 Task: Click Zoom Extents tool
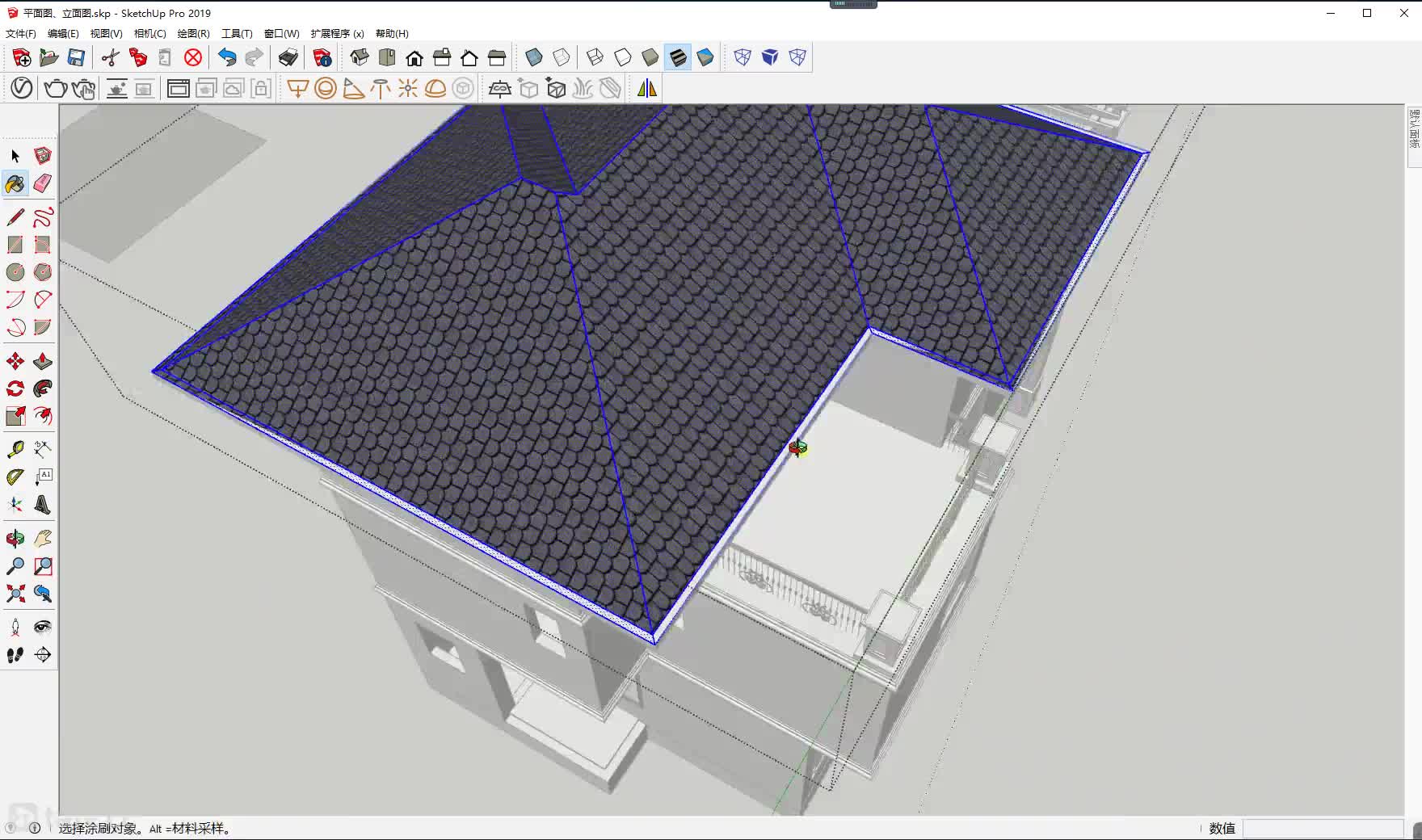pyautogui.click(x=15, y=594)
